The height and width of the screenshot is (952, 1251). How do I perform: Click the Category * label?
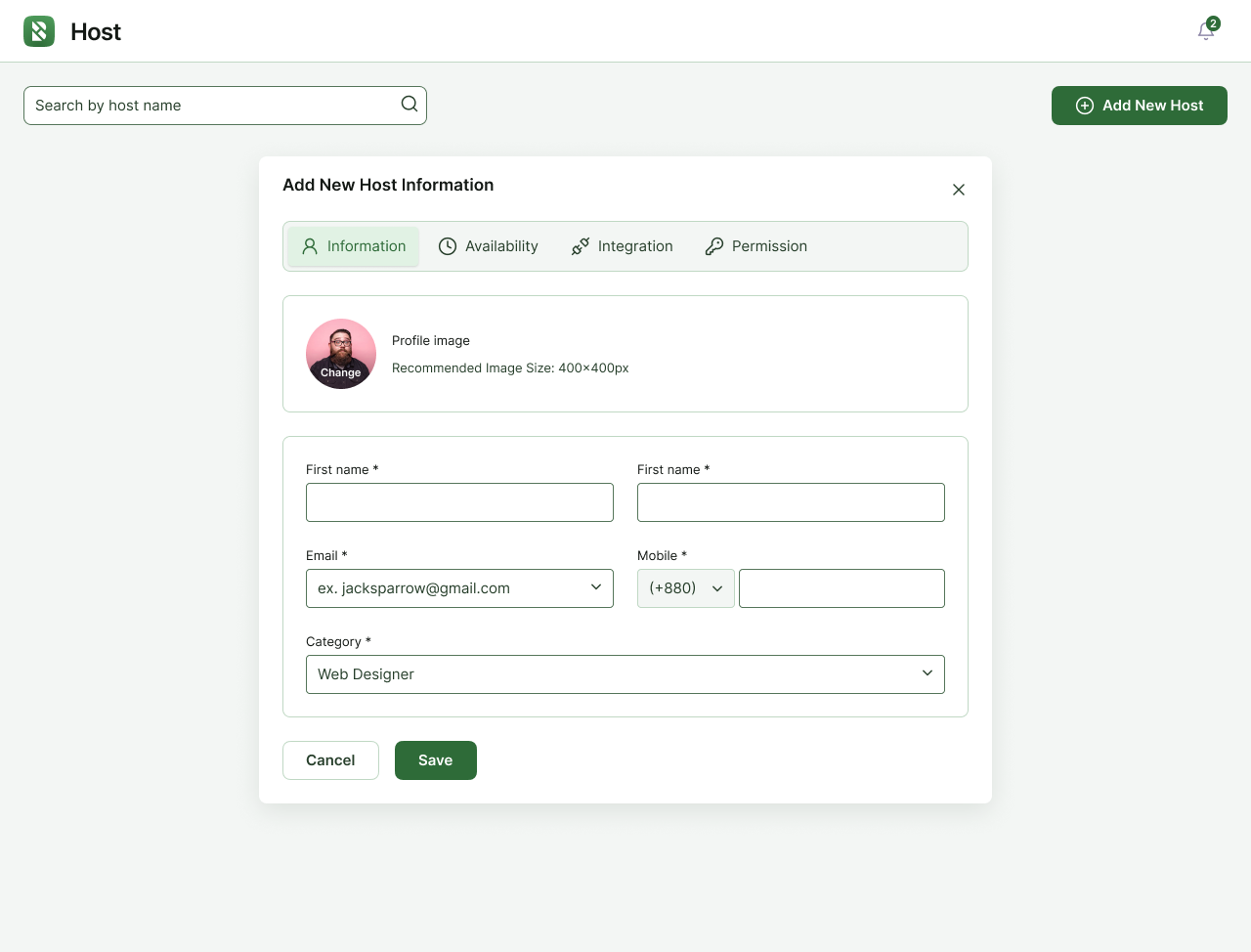click(x=338, y=641)
